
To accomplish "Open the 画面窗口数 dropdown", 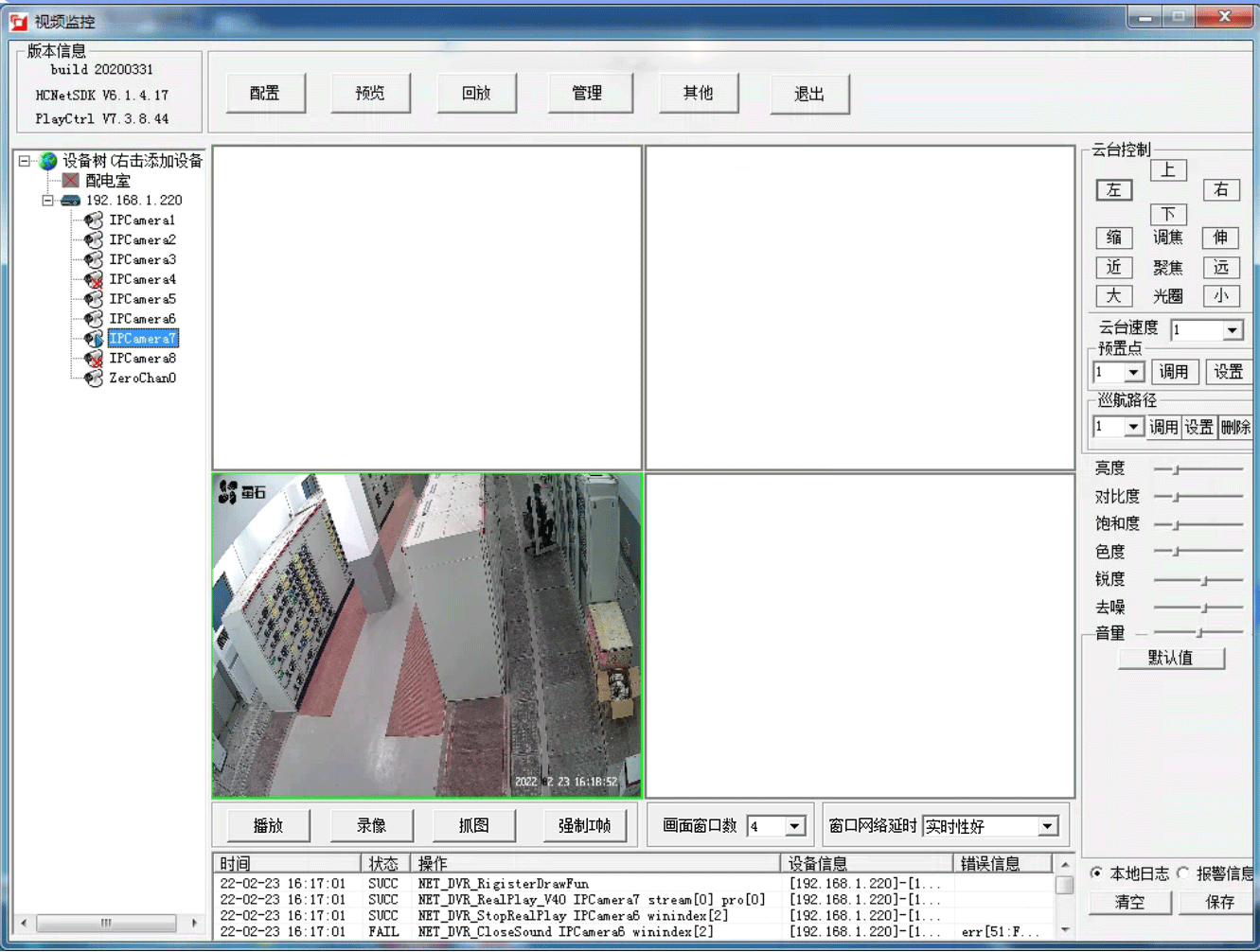I will (794, 826).
